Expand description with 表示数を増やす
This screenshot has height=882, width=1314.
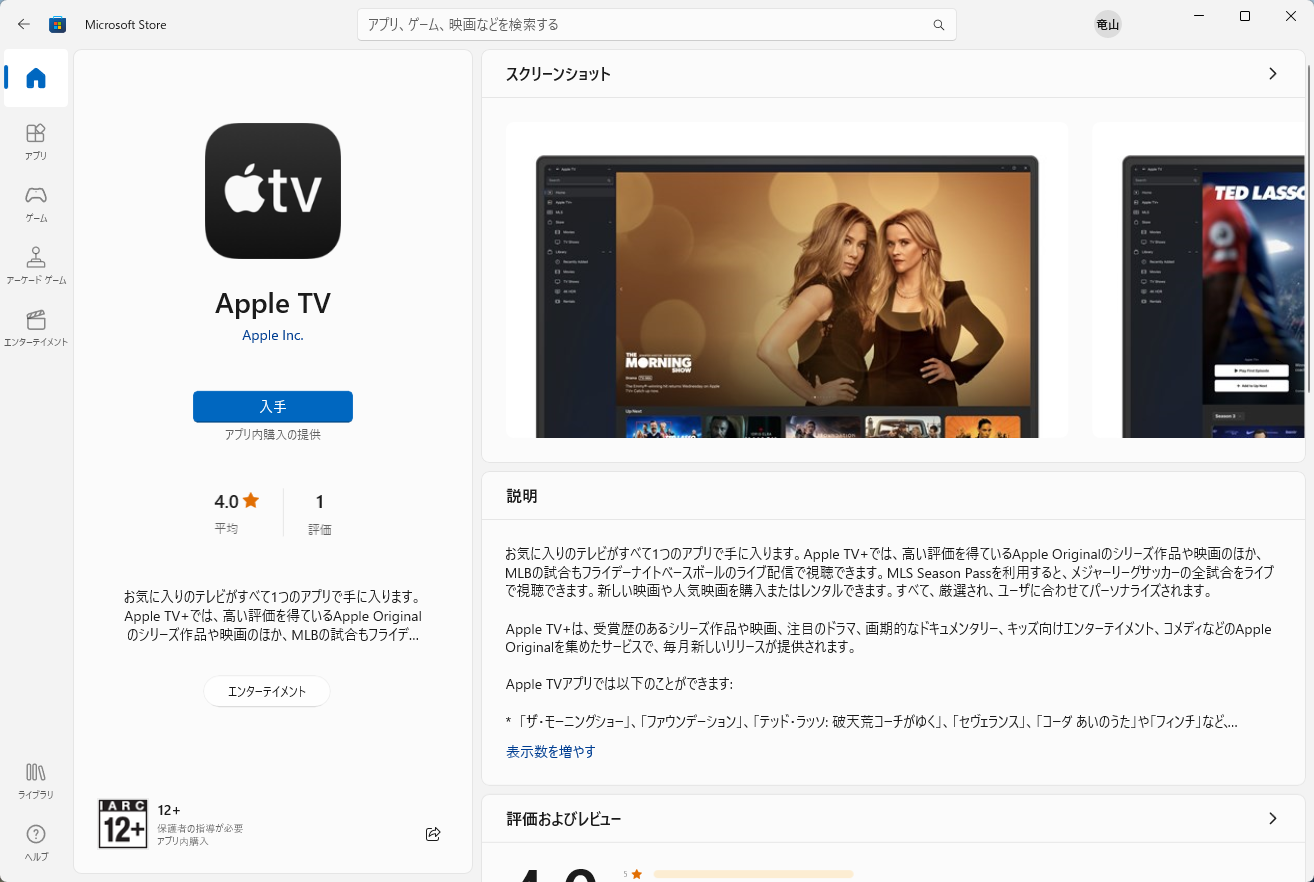pos(550,751)
